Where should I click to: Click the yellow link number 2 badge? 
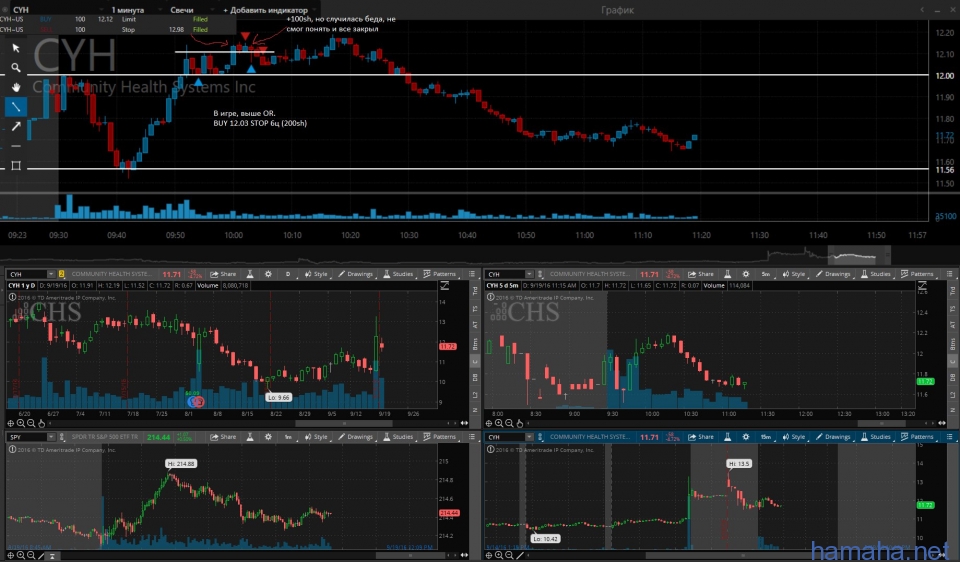pos(61,274)
